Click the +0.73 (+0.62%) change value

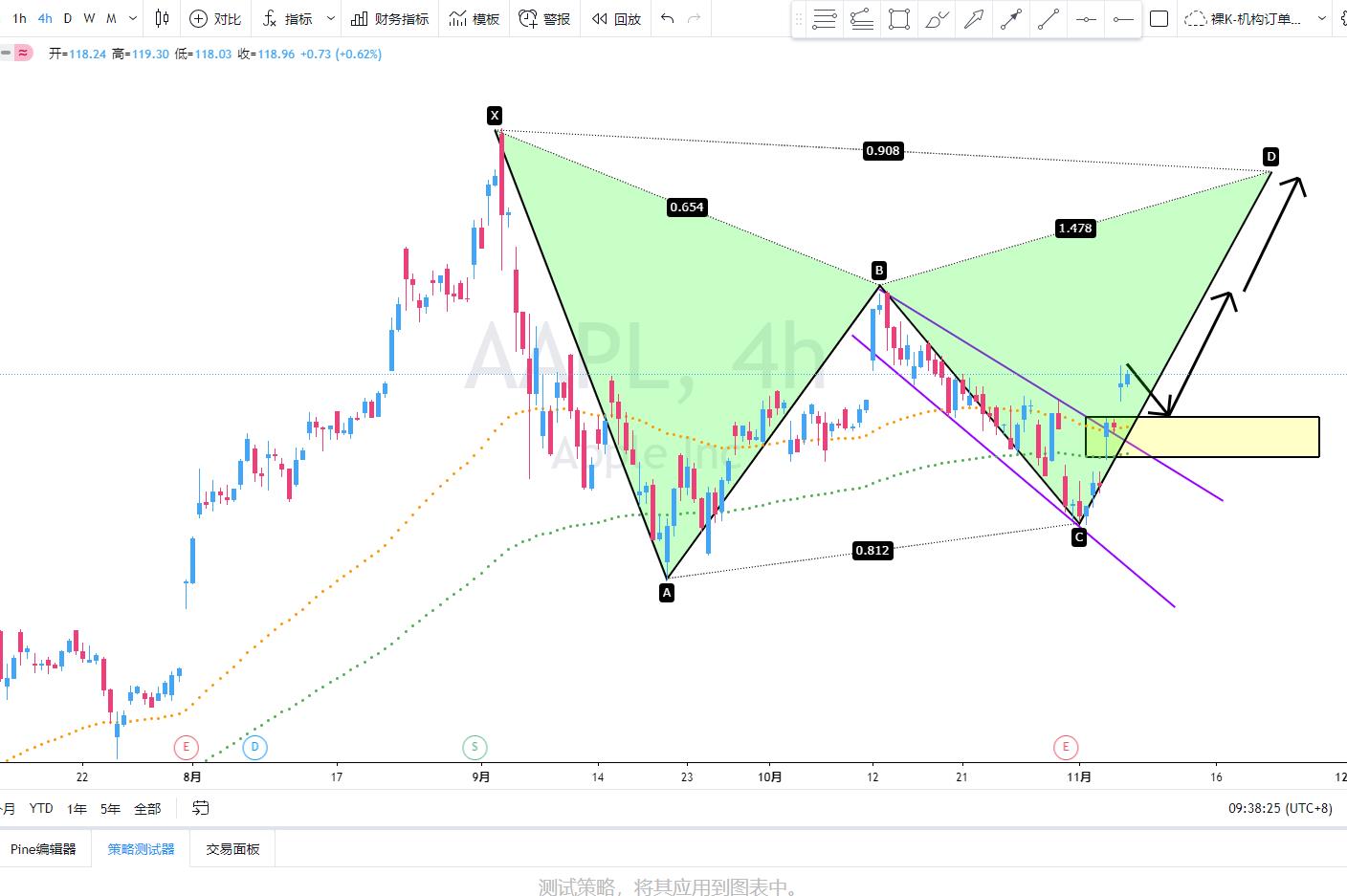pyautogui.click(x=341, y=54)
